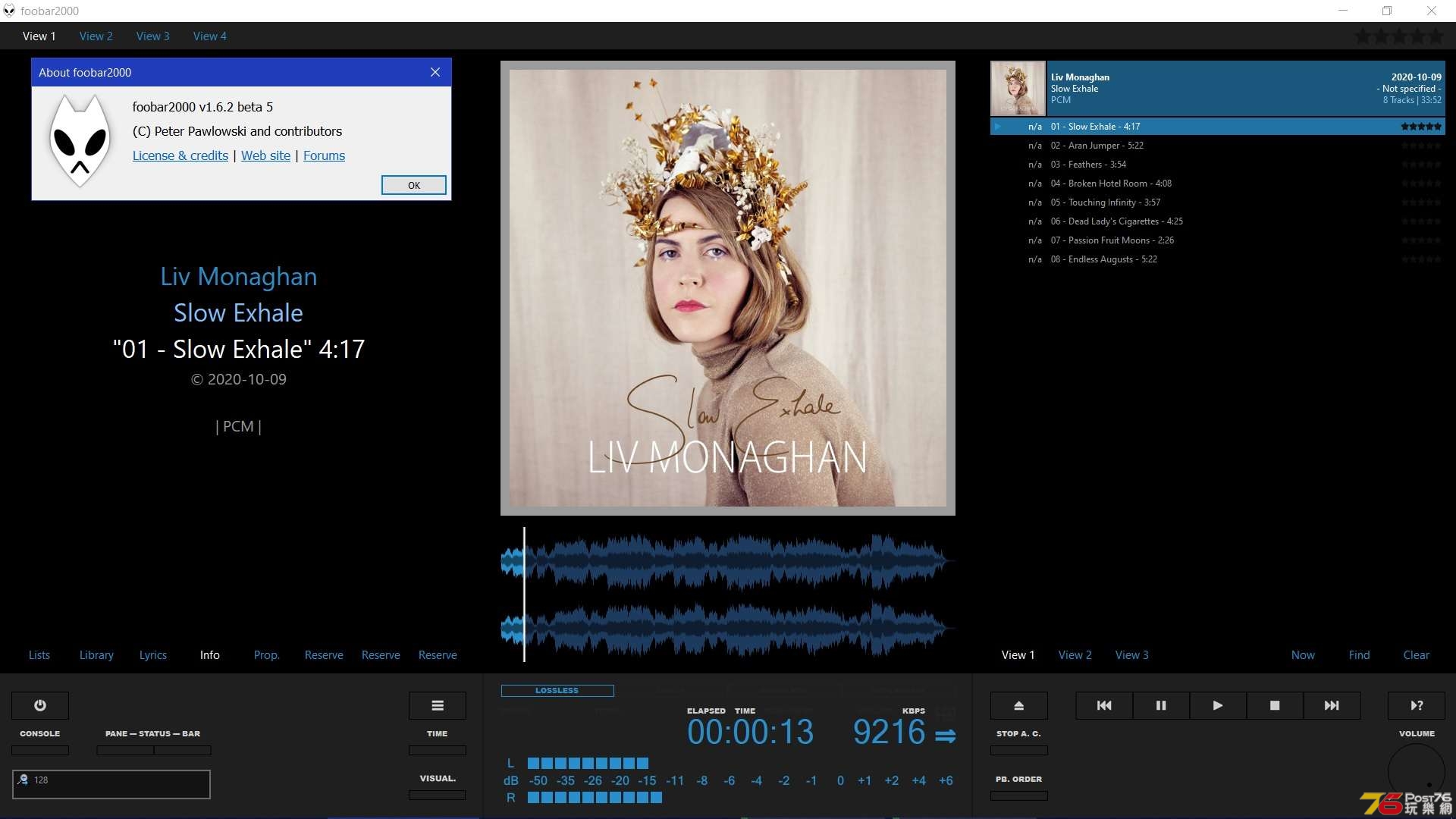Viewport: 1456px width, 819px height.
Task: Toggle the TIME indicator bar
Action: [x=438, y=750]
